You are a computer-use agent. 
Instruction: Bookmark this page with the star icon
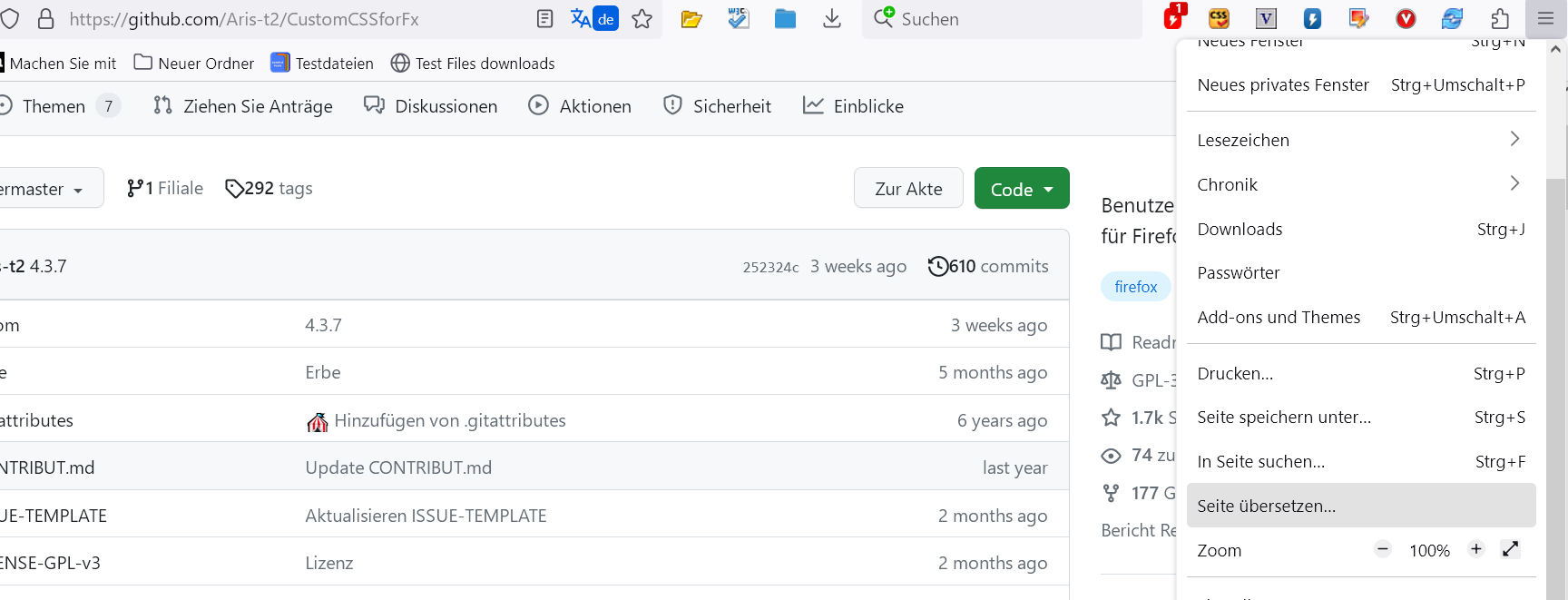[x=642, y=19]
